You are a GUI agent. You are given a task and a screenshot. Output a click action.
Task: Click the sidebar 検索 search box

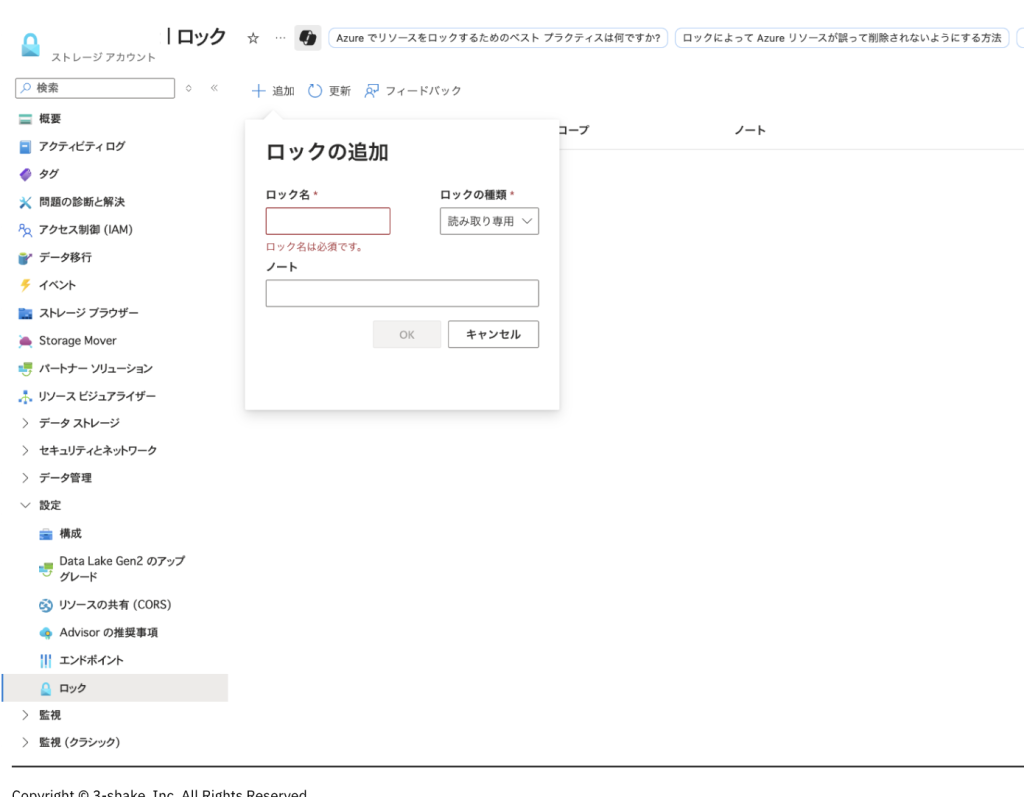95,88
